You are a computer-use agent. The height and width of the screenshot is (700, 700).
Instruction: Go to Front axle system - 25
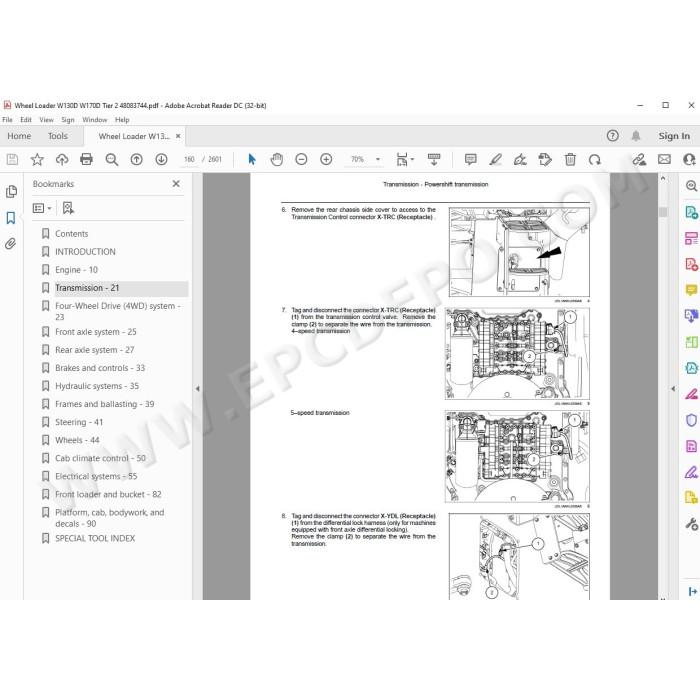click(x=96, y=332)
